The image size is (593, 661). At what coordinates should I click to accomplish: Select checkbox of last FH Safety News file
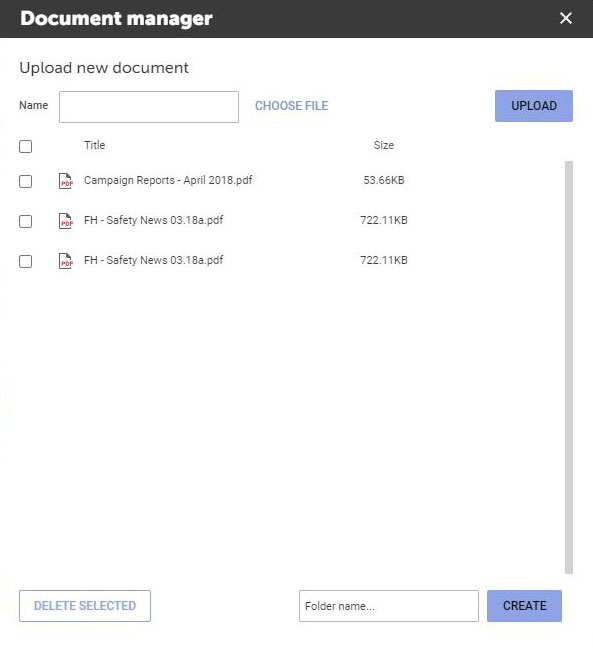click(x=25, y=261)
